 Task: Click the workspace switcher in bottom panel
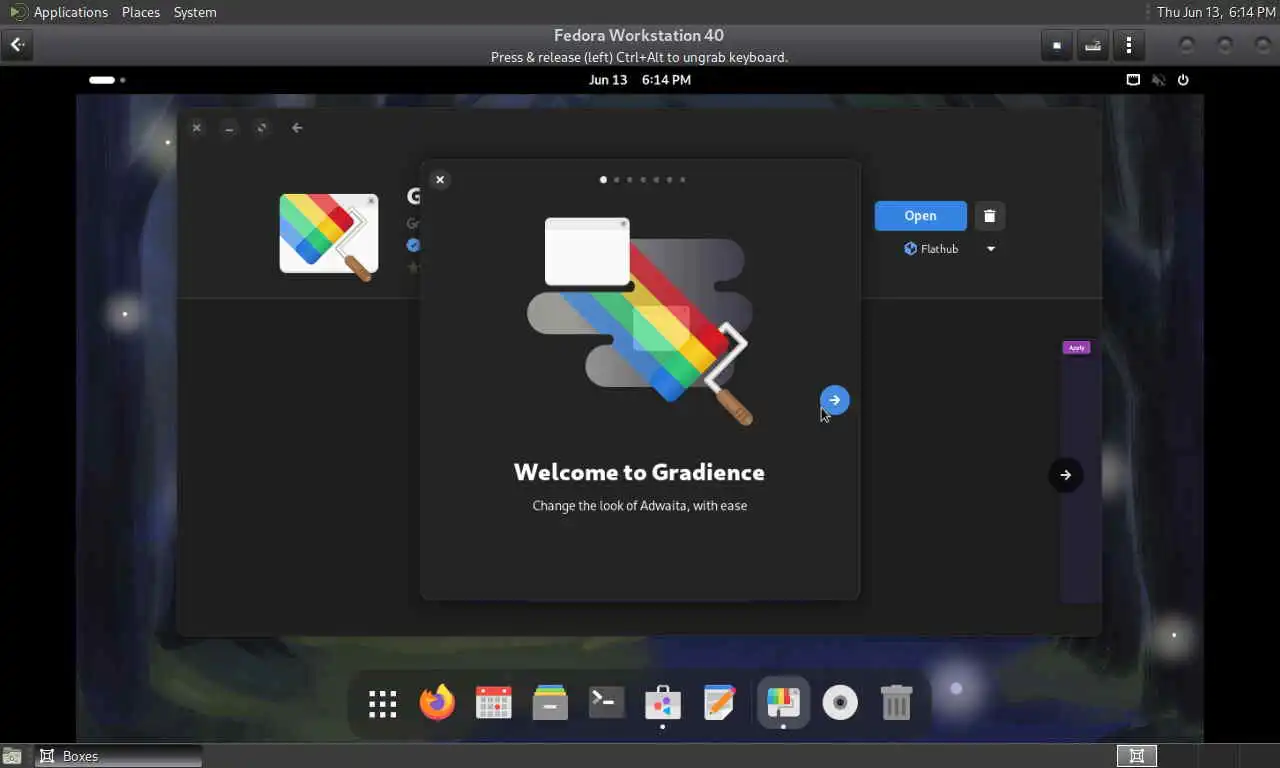tap(1137, 756)
